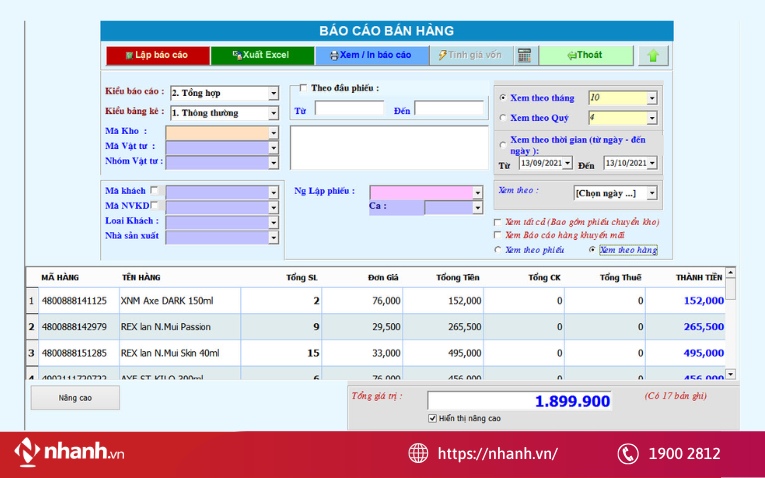Open the Đến date picker 13/10/2021
The image size is (765, 478).
point(652,163)
